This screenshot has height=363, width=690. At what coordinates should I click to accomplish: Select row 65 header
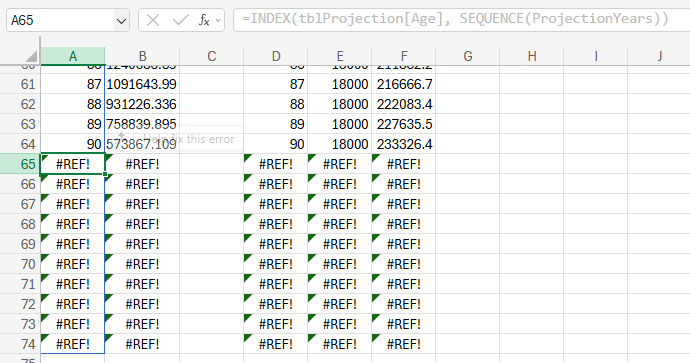click(x=20, y=164)
